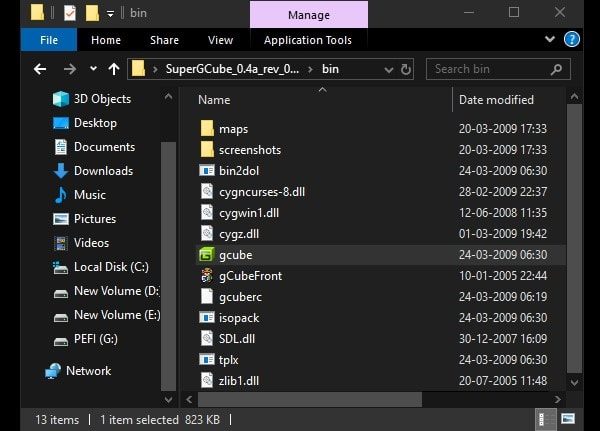The height and width of the screenshot is (431, 600).
Task: Select the isopack application icon
Action: pos(207,317)
